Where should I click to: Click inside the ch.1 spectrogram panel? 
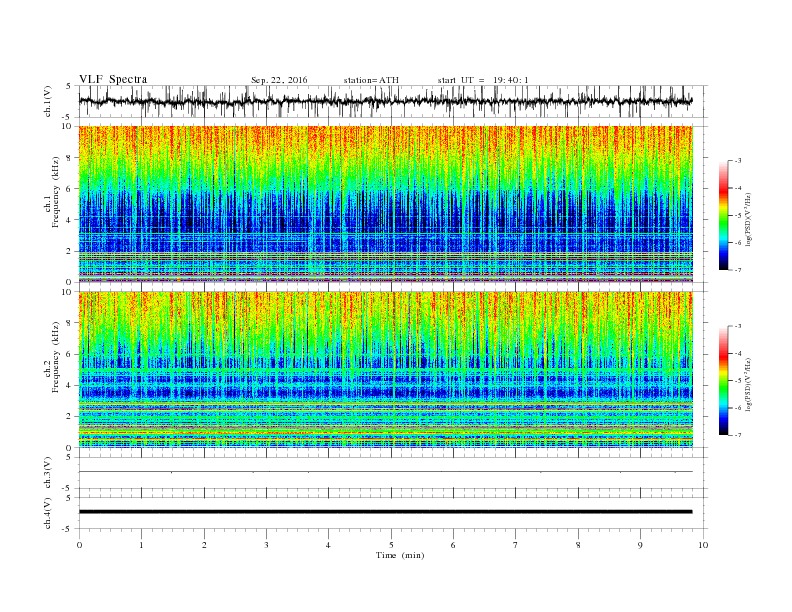[x=386, y=204]
